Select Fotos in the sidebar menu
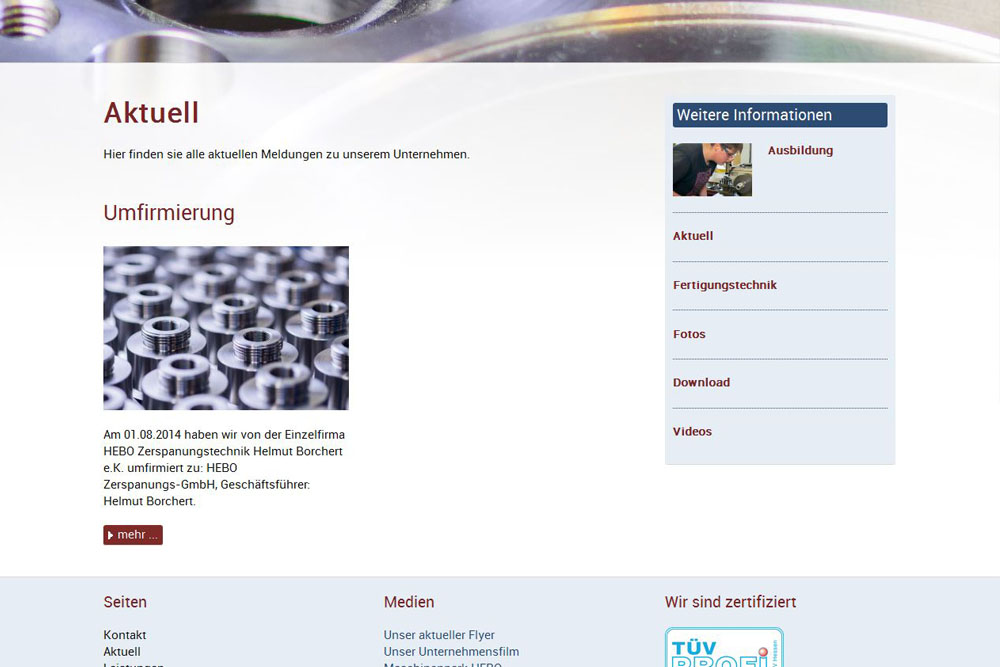 (689, 334)
